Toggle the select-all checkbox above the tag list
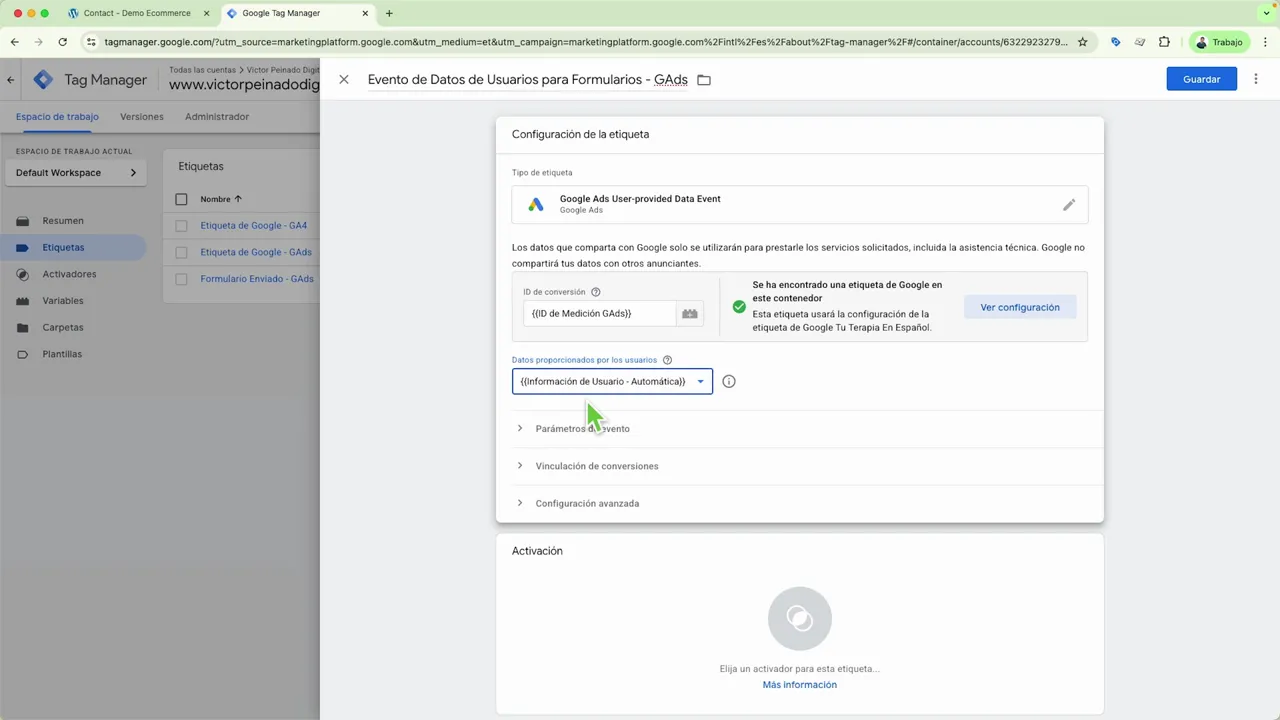 tap(181, 198)
